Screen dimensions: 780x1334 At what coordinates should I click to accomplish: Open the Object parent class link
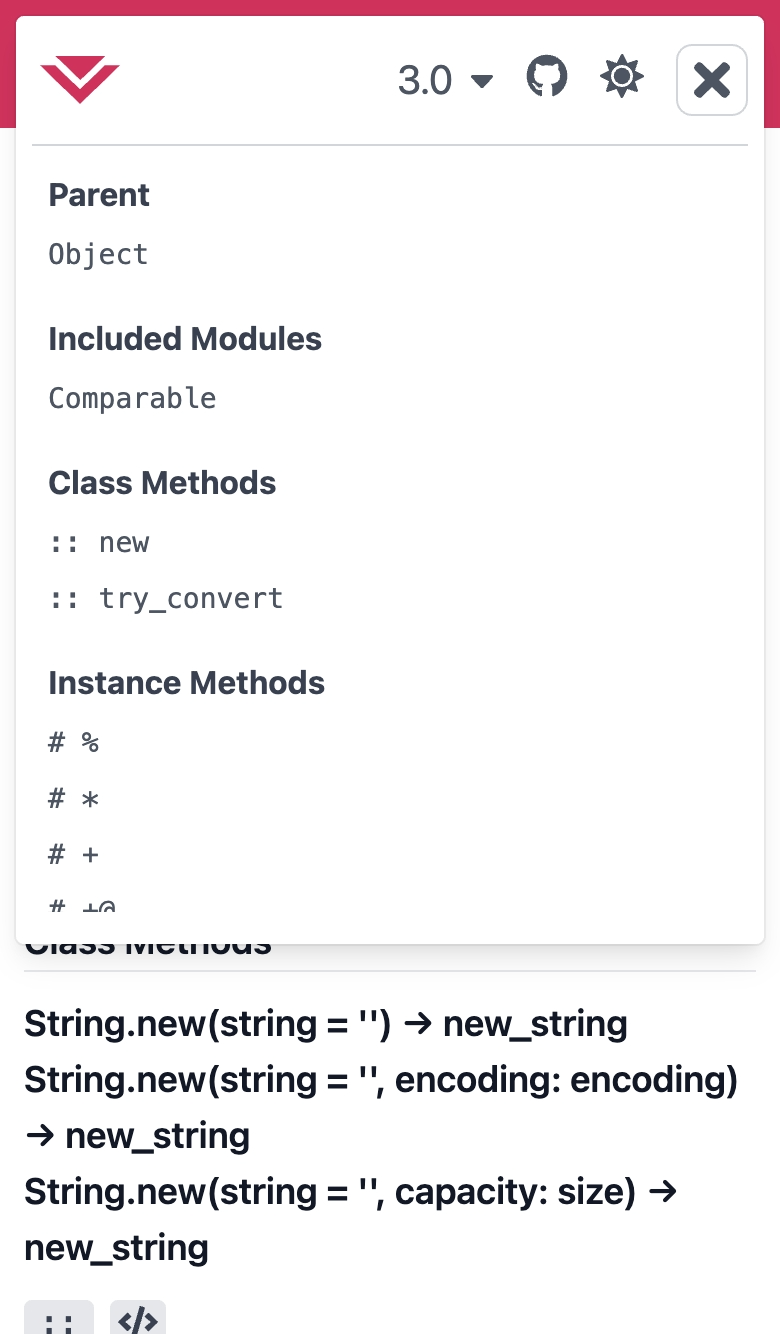tap(98, 254)
